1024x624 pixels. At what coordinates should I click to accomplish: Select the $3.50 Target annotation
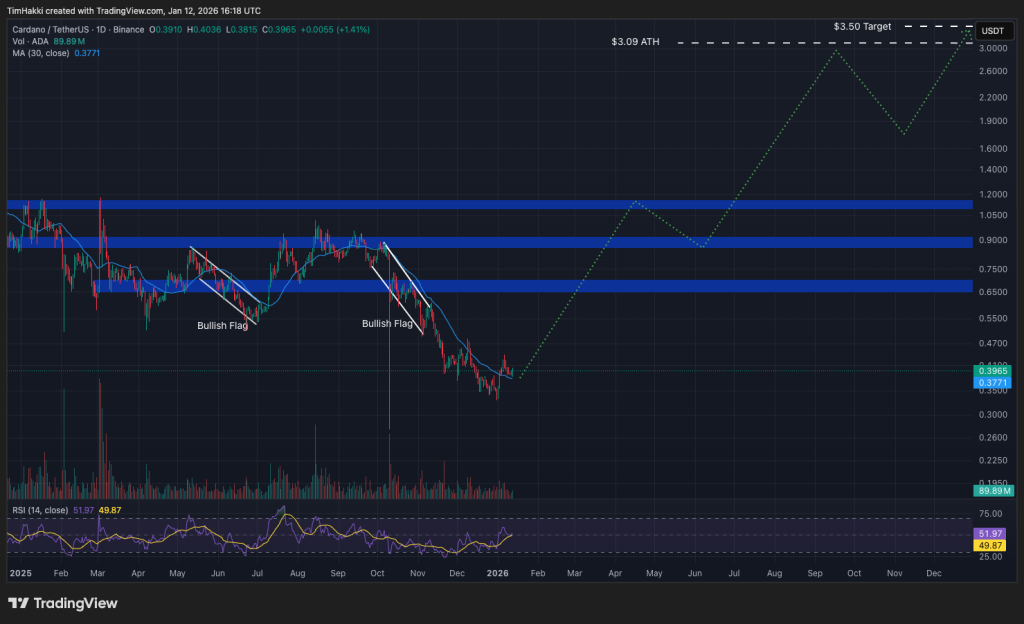[859, 26]
